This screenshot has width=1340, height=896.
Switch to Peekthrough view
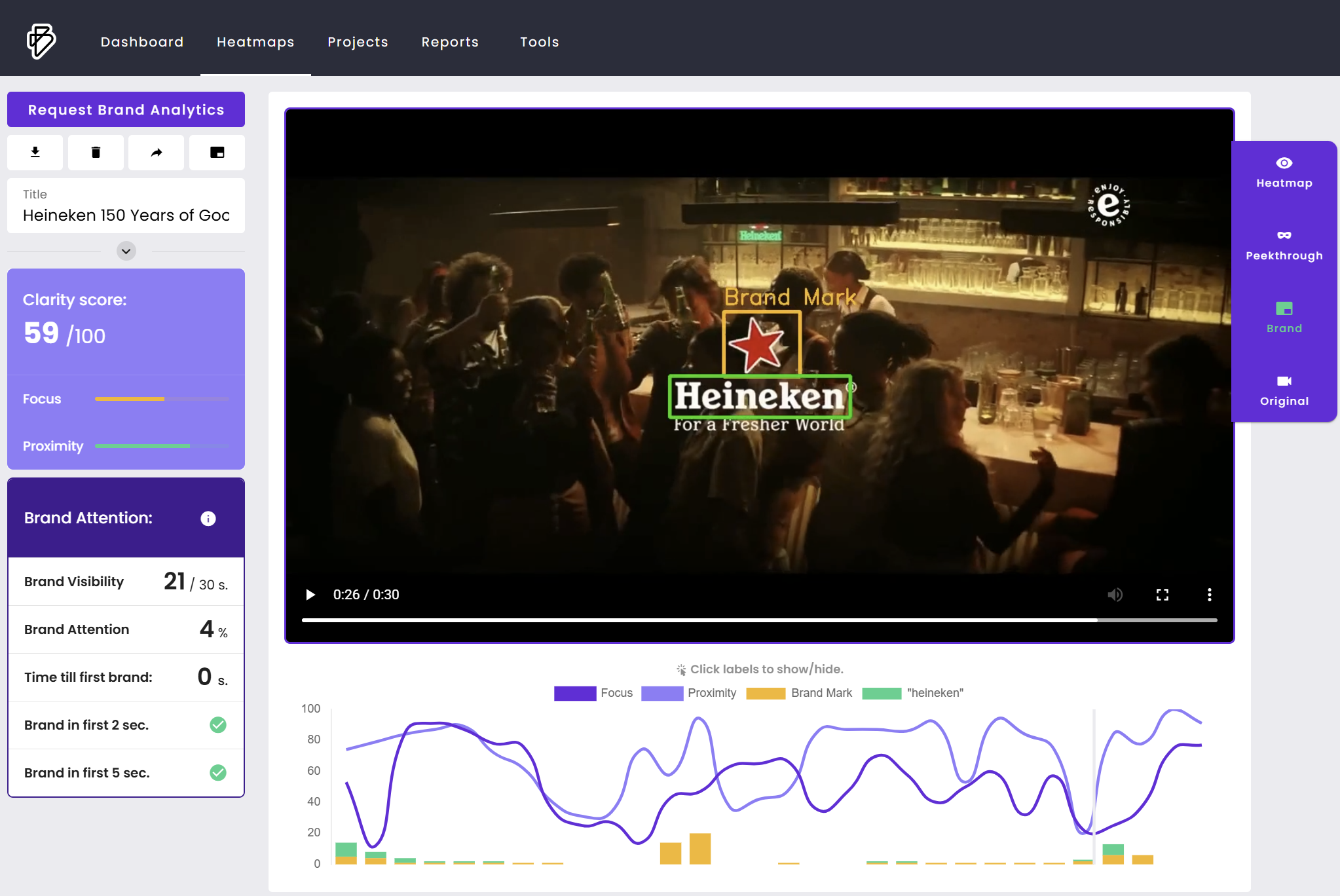(x=1284, y=246)
